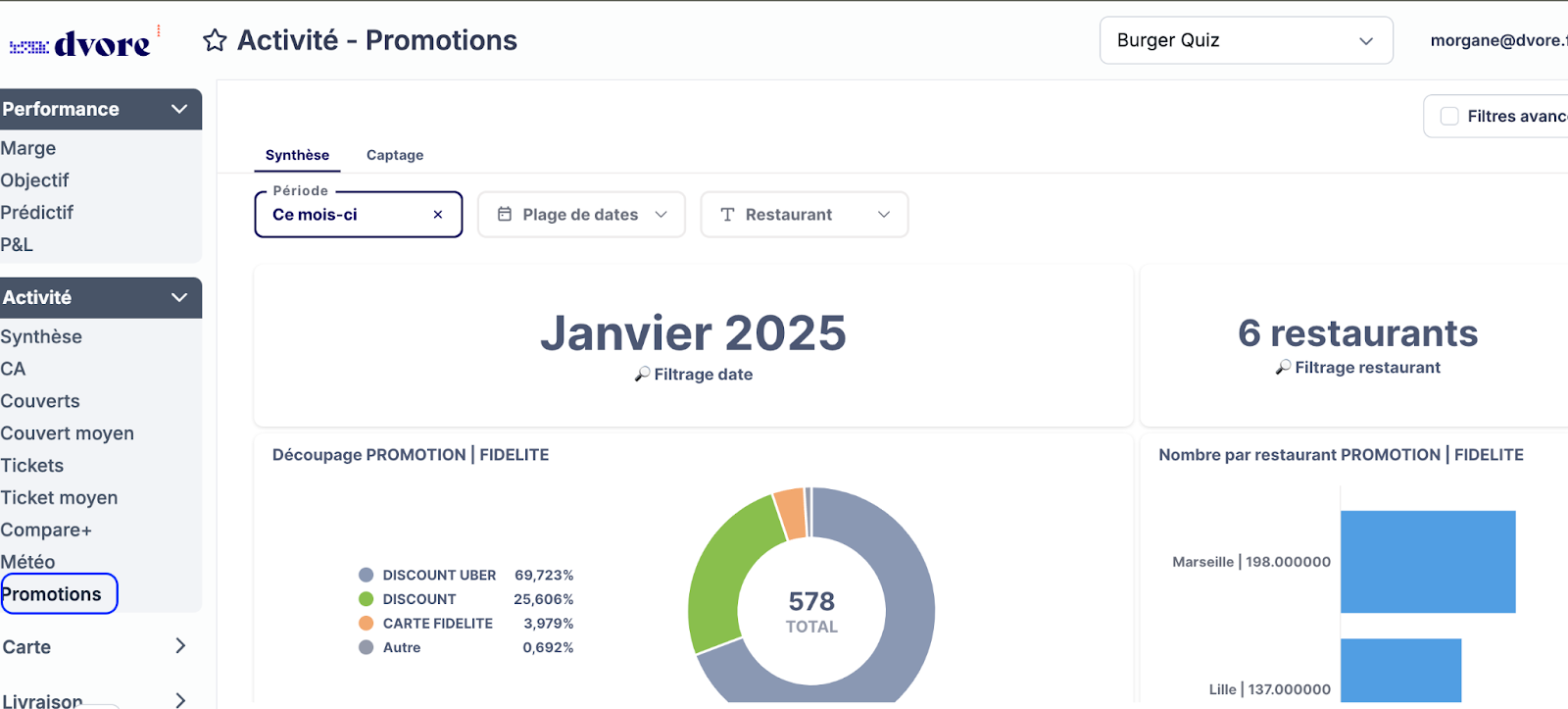The image size is (1568, 709).
Task: Click the favorite star icon beside the title
Action: (x=215, y=40)
